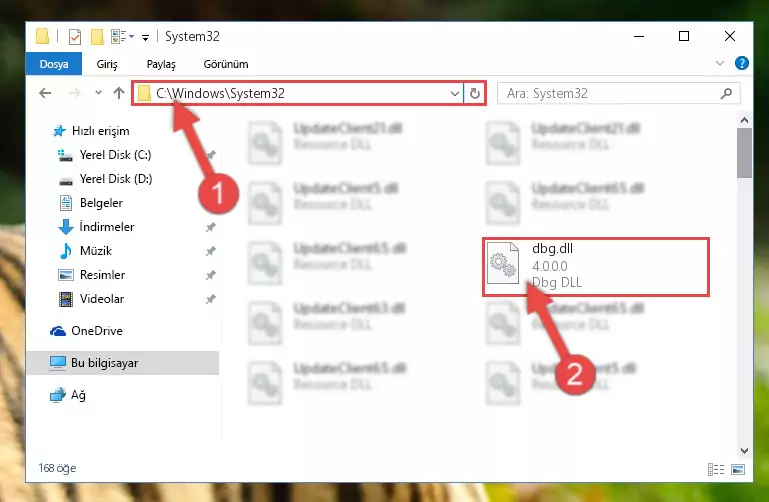Viewport: 769px width, 502px height.
Task: Open the Görünüm ribbon tab
Action: (226, 64)
